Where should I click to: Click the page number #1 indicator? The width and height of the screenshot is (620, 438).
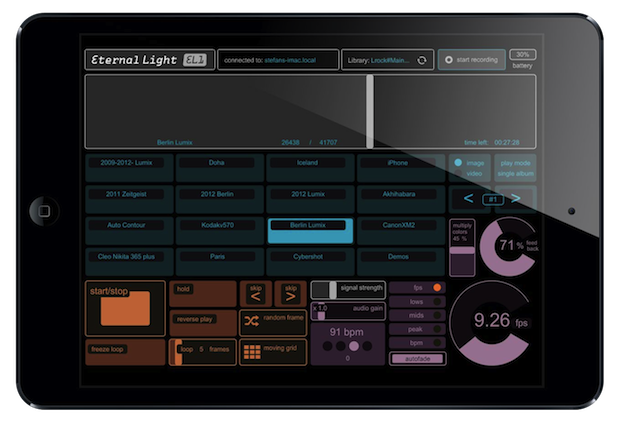click(x=493, y=199)
